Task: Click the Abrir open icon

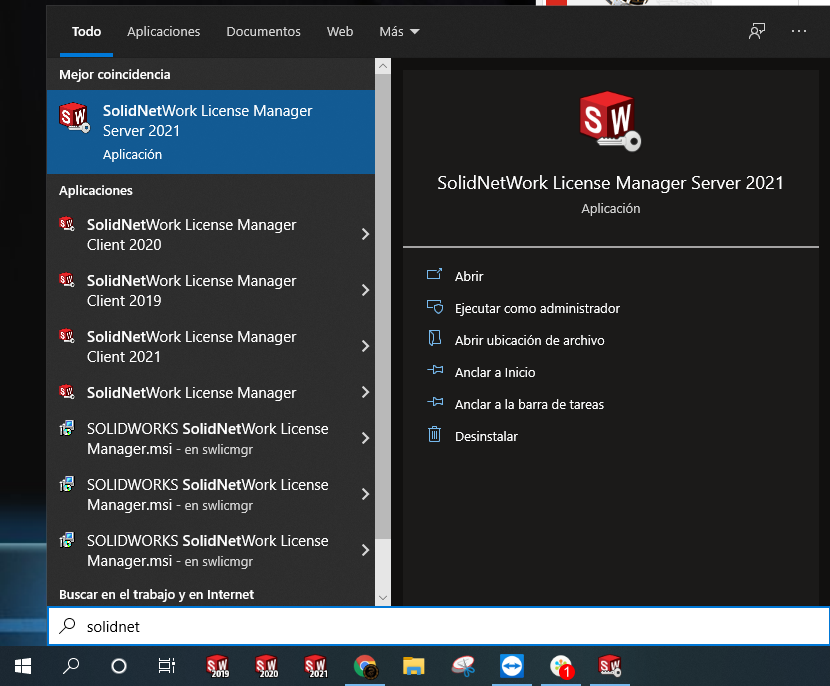Action: pyautogui.click(x=435, y=275)
